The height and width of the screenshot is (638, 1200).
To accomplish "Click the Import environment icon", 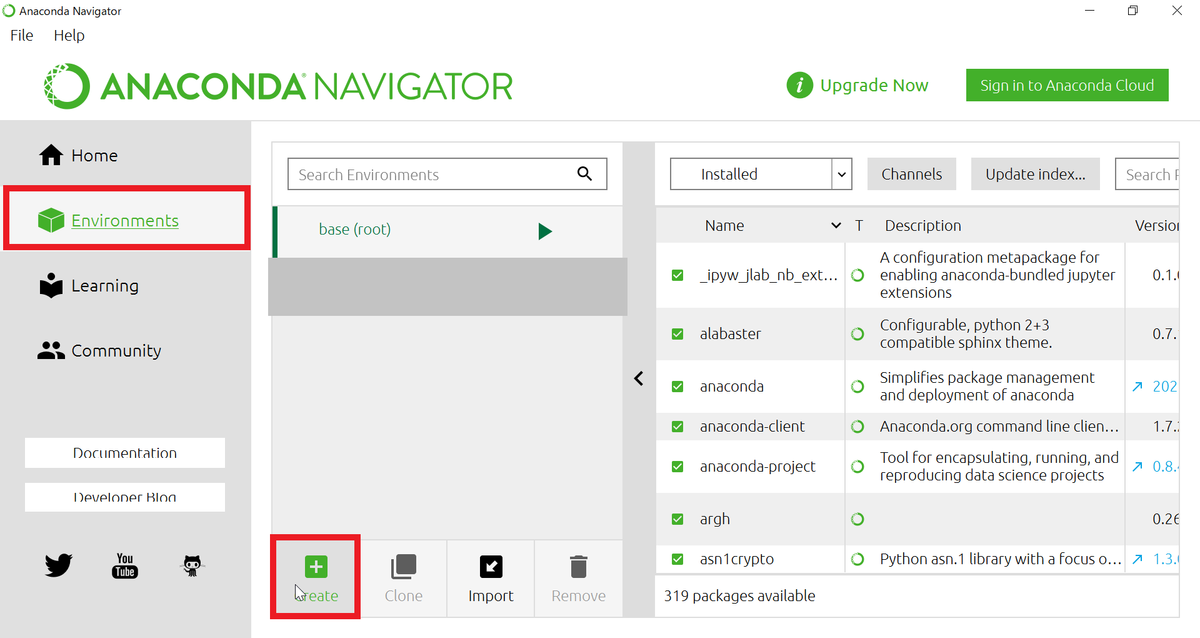I will (491, 567).
